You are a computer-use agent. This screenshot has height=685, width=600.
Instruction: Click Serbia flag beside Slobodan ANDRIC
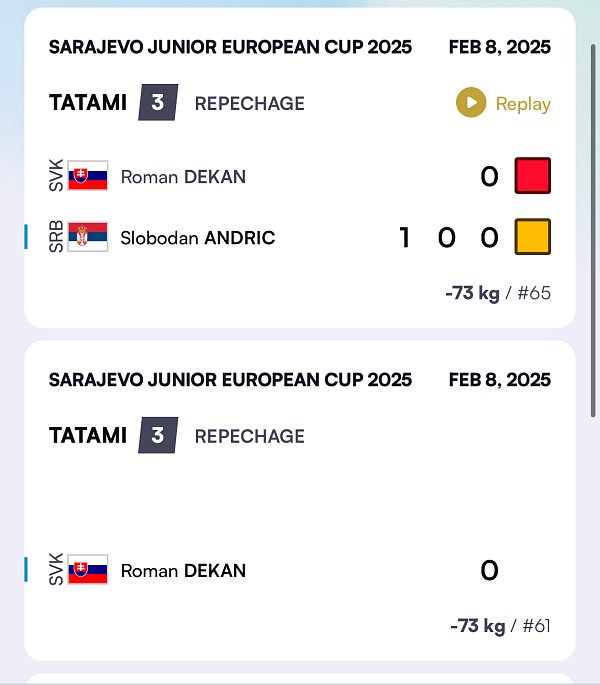coord(88,237)
